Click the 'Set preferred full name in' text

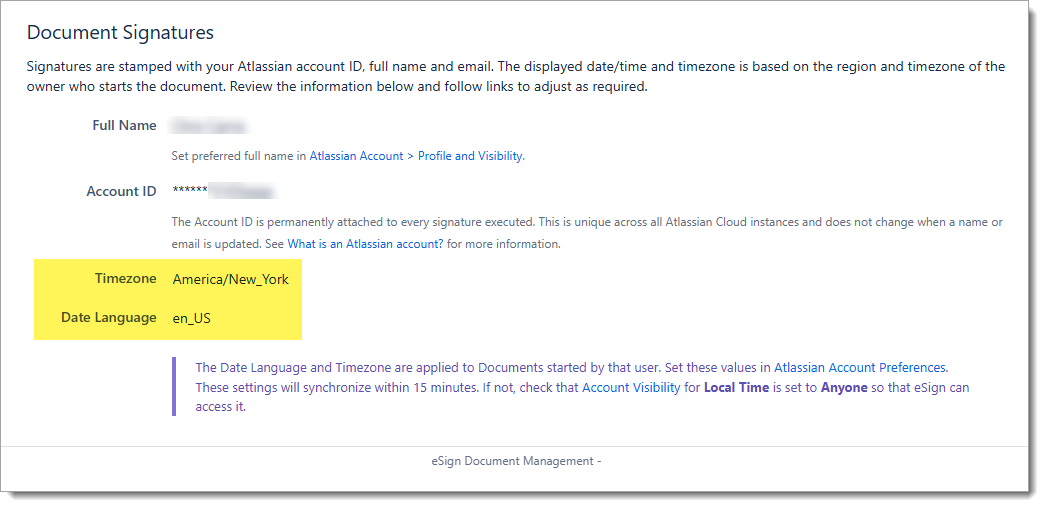click(x=239, y=156)
